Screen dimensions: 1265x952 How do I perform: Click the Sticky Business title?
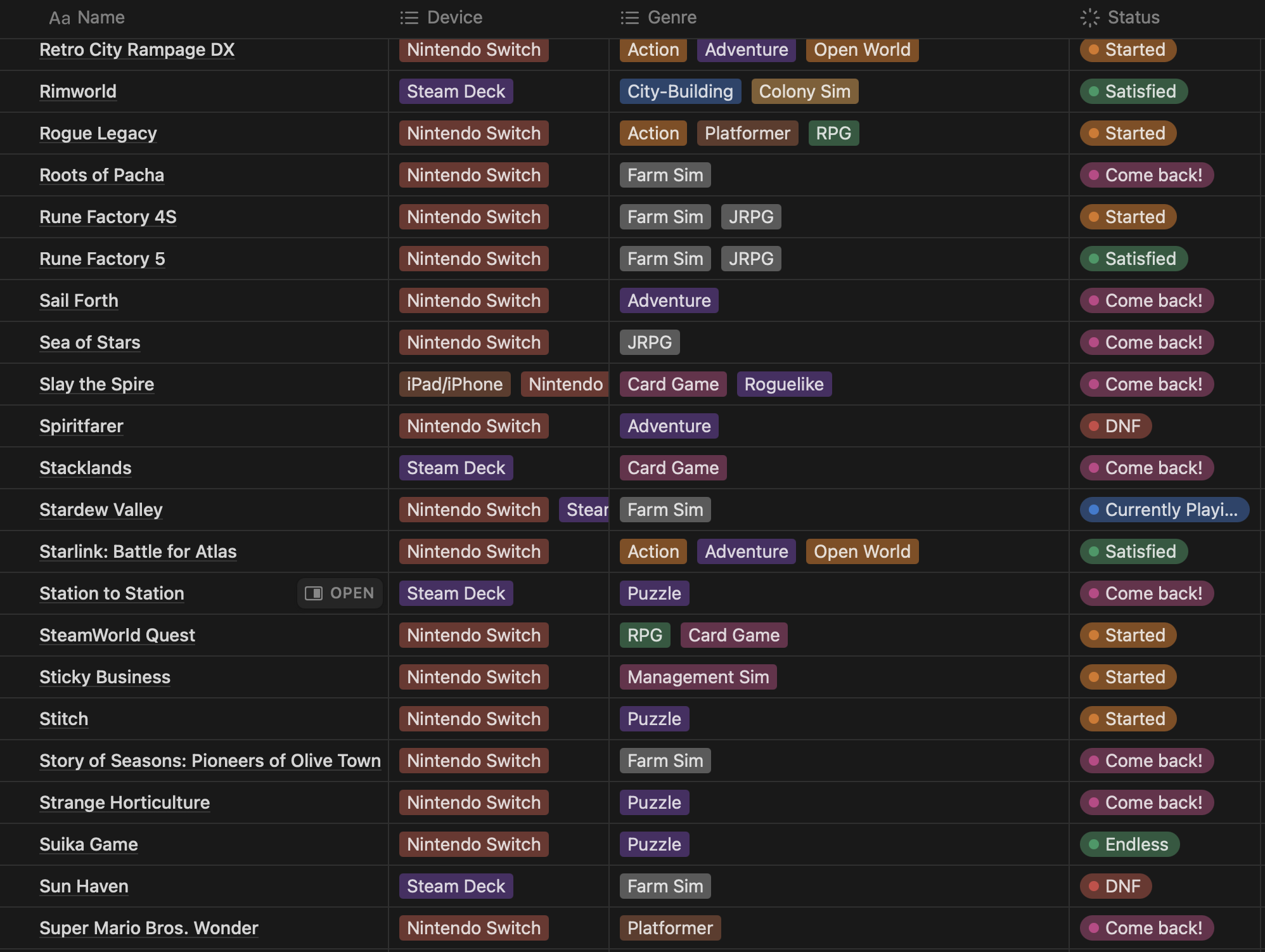tap(105, 677)
